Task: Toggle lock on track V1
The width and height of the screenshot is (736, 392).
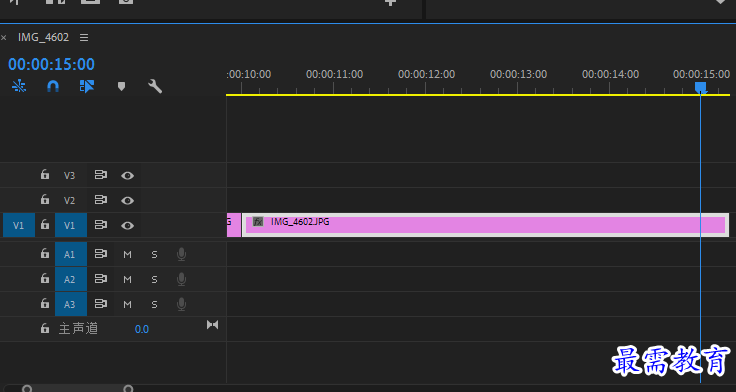Action: (45, 224)
